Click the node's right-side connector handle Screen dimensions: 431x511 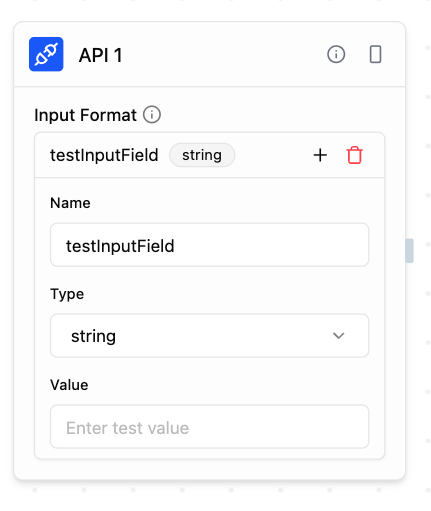pos(409,251)
